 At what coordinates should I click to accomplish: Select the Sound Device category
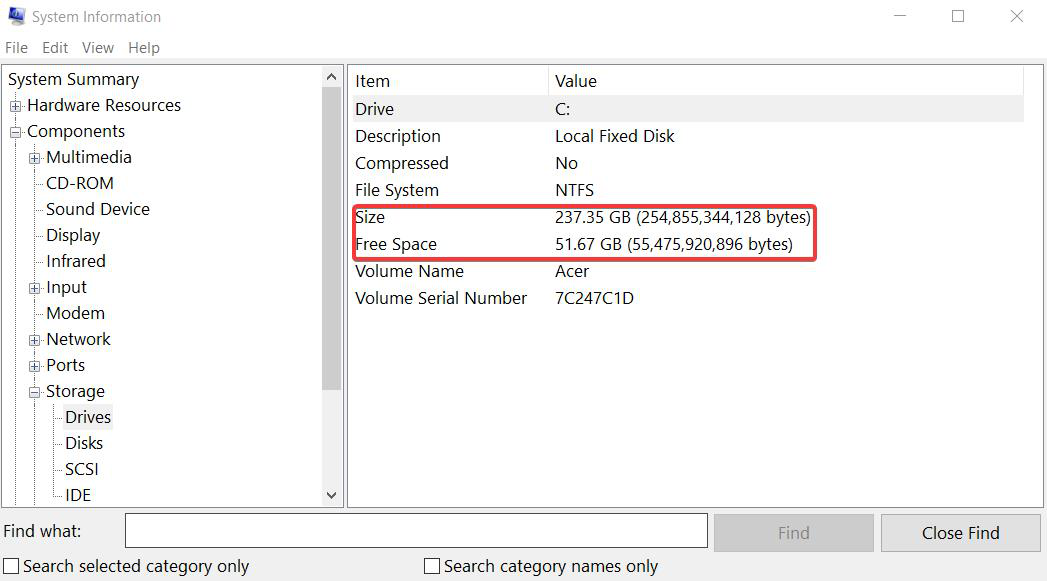(x=96, y=209)
